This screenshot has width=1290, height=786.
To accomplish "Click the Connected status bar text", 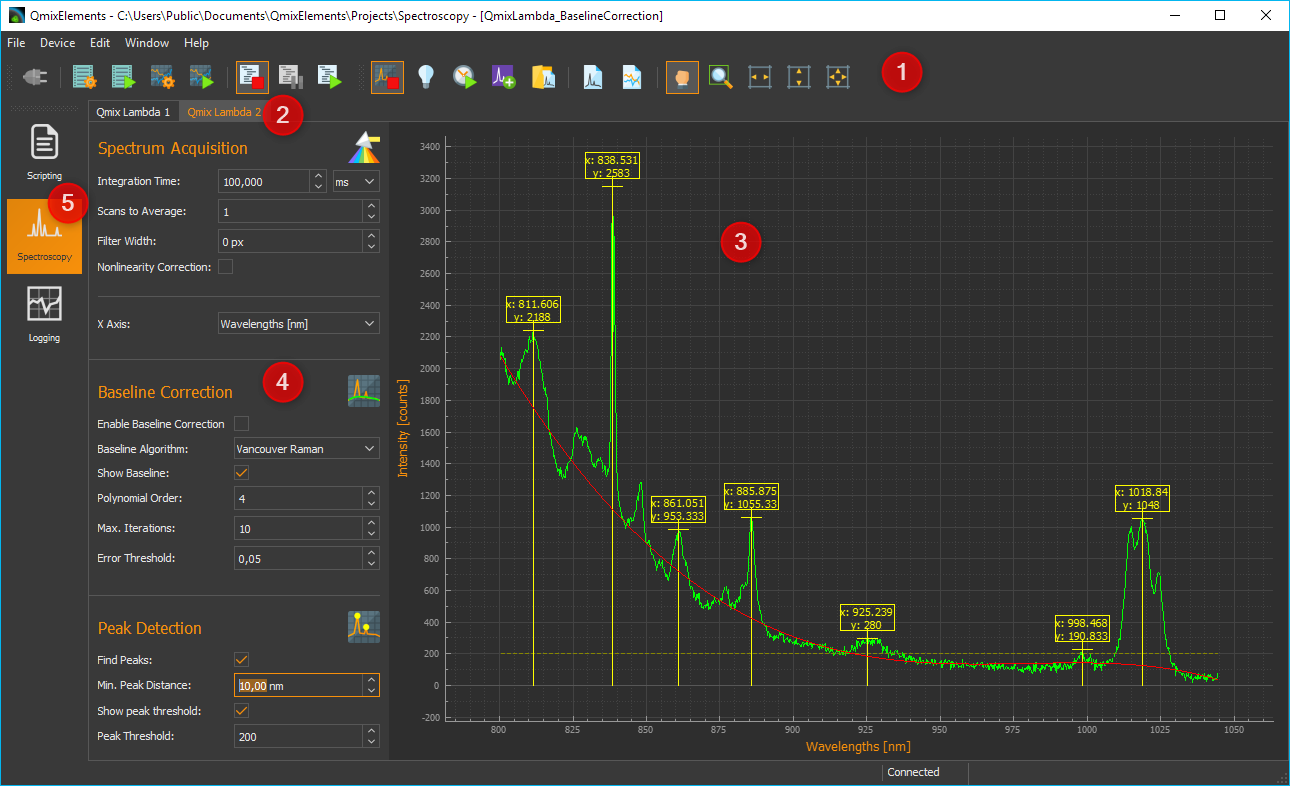I will point(914,772).
